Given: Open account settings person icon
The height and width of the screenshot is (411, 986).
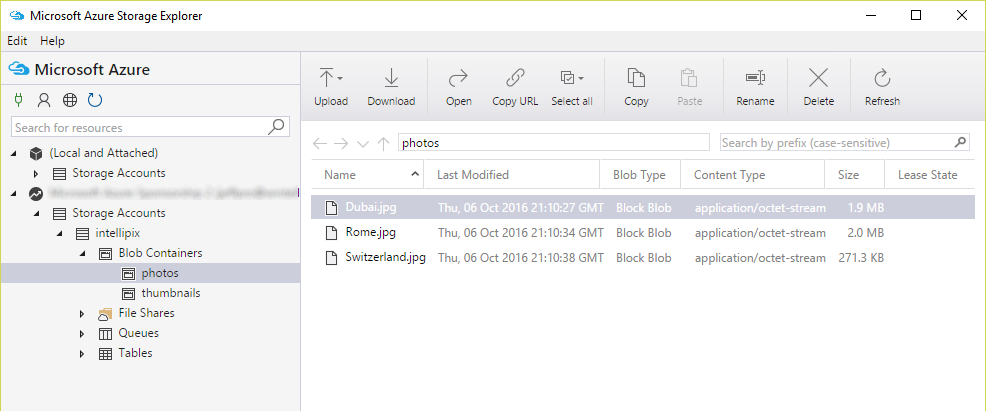Looking at the screenshot, I should 43,99.
